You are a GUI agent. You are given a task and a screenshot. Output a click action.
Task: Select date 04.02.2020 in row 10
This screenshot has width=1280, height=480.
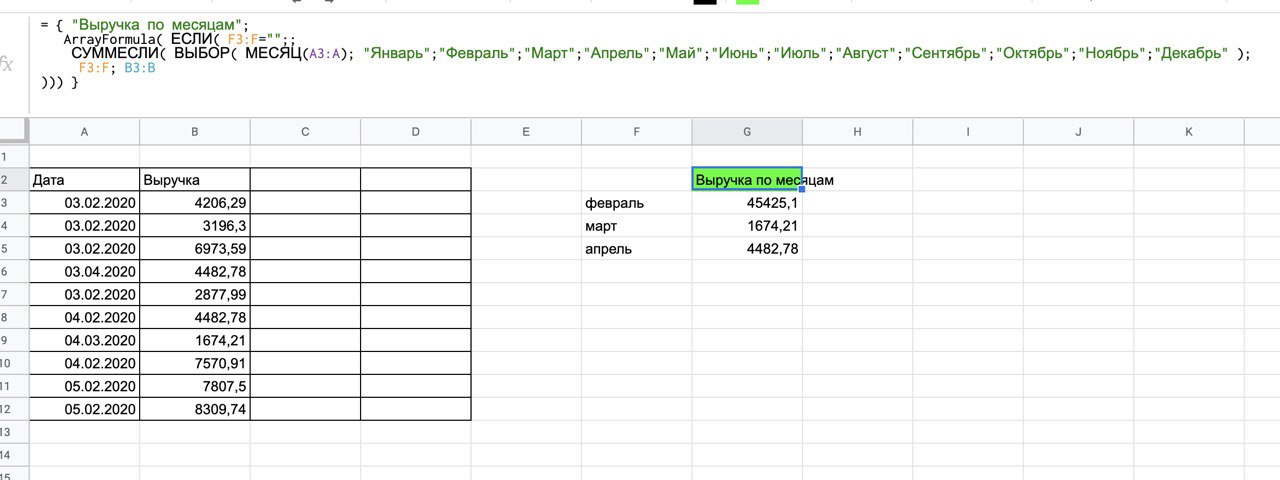point(85,364)
